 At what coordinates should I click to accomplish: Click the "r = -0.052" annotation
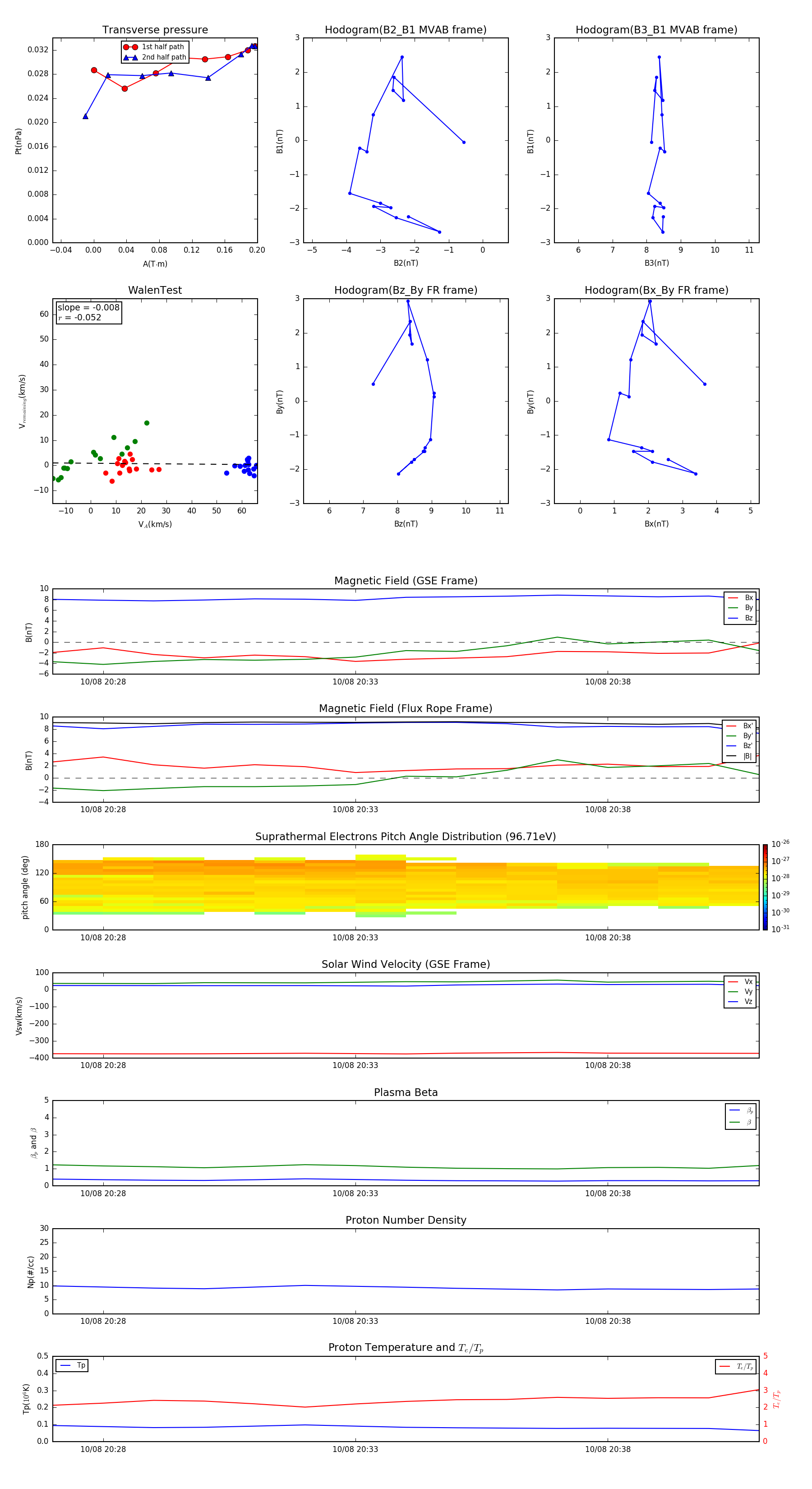[80, 317]
